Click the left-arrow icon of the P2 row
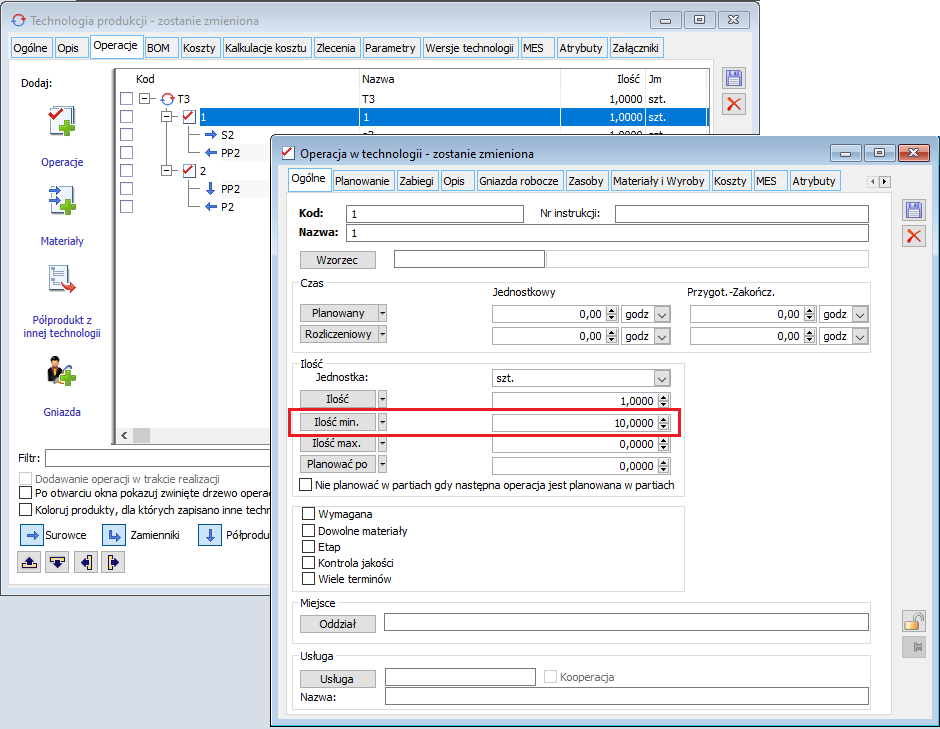The height and width of the screenshot is (729, 940). 210,207
